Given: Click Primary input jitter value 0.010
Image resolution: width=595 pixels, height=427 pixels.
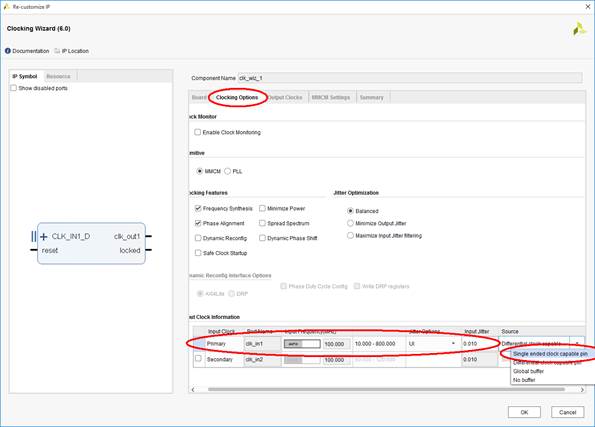Looking at the screenshot, I should [480, 343].
